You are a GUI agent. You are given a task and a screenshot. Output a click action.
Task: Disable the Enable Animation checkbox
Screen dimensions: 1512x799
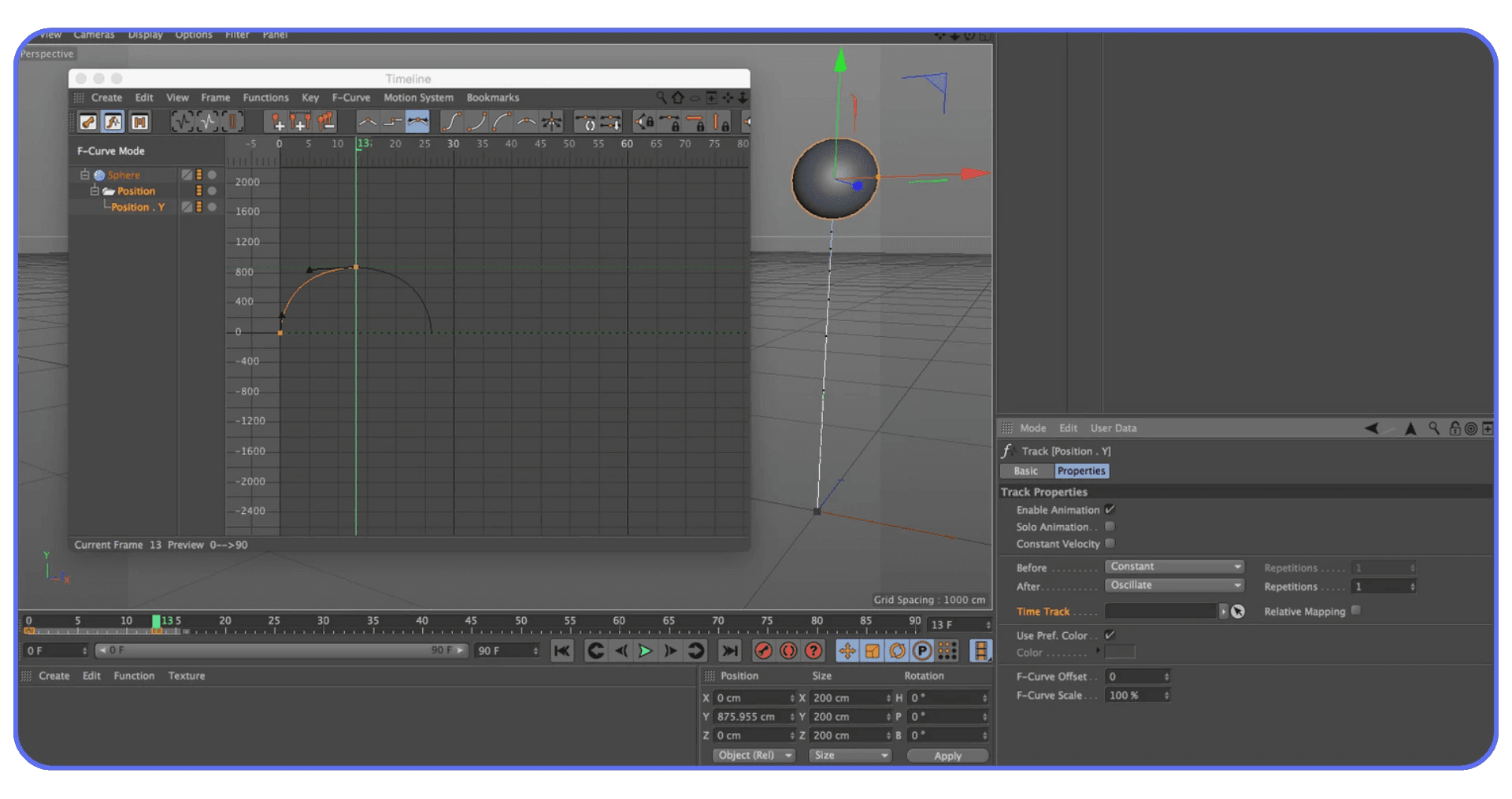click(x=1110, y=509)
